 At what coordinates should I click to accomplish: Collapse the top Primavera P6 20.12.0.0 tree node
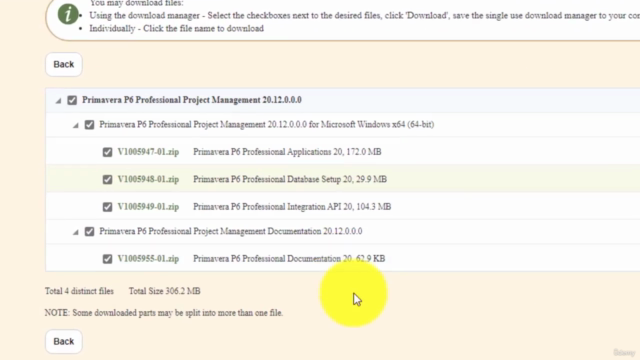58,100
